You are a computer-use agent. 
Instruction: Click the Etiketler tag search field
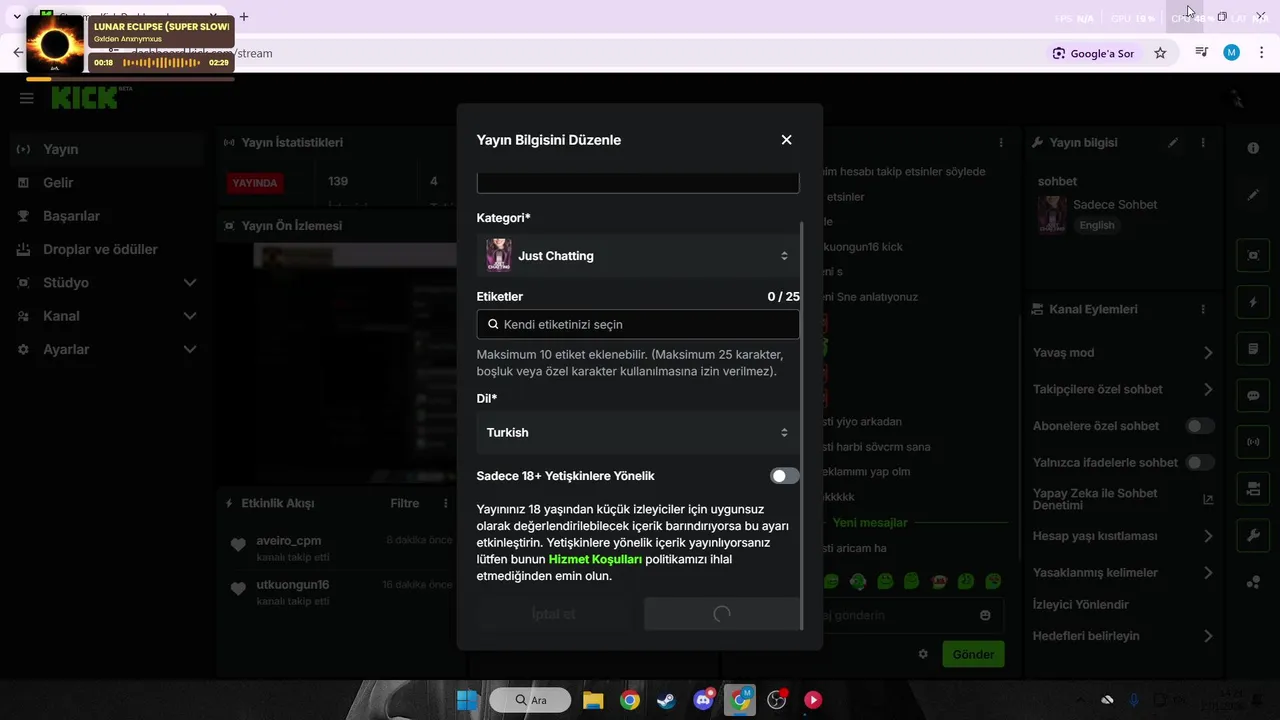tap(638, 324)
